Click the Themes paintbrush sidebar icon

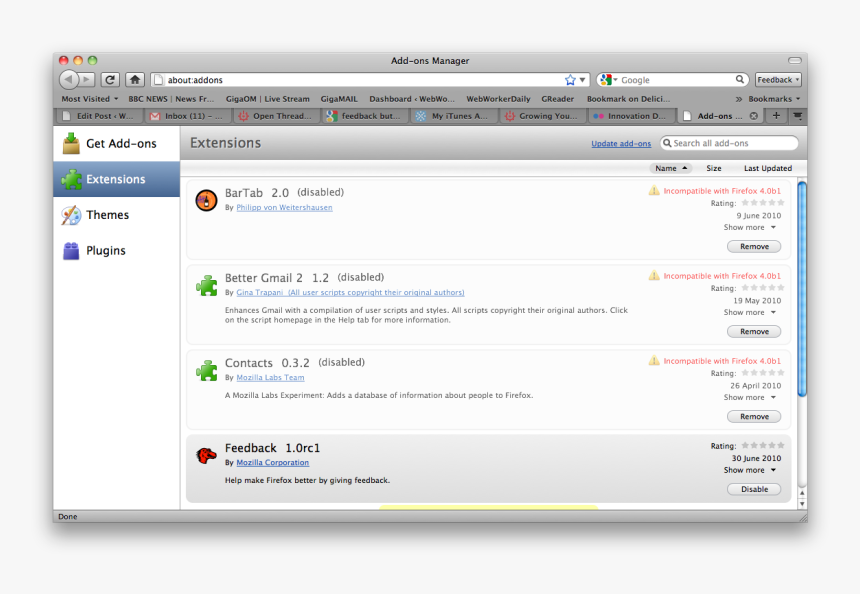pos(71,215)
